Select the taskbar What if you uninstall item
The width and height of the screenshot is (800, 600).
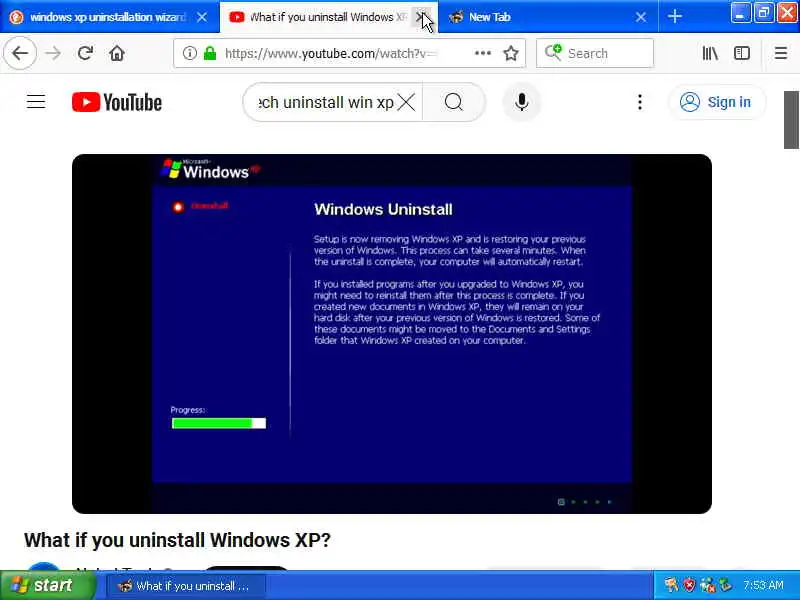pos(185,586)
